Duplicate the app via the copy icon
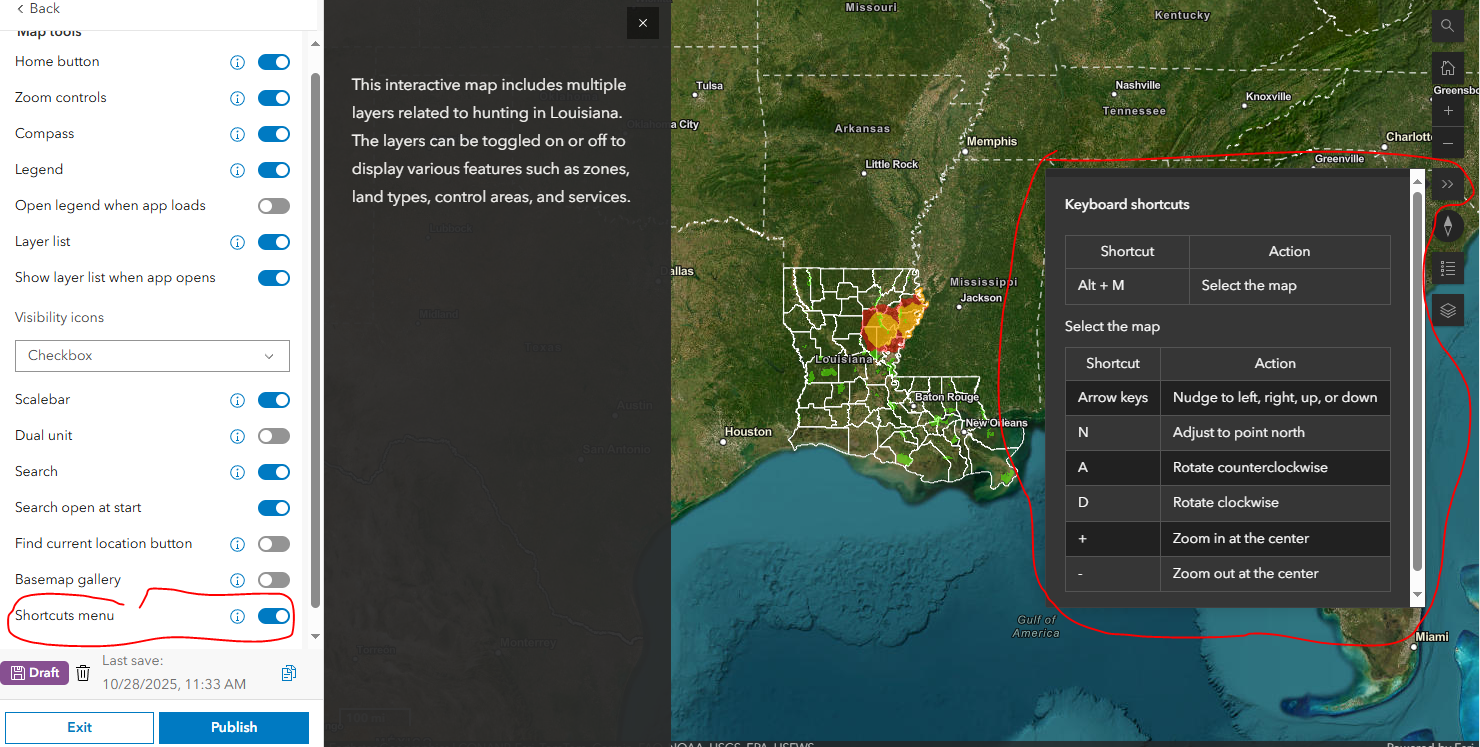This screenshot has height=747, width=1480. (x=288, y=672)
